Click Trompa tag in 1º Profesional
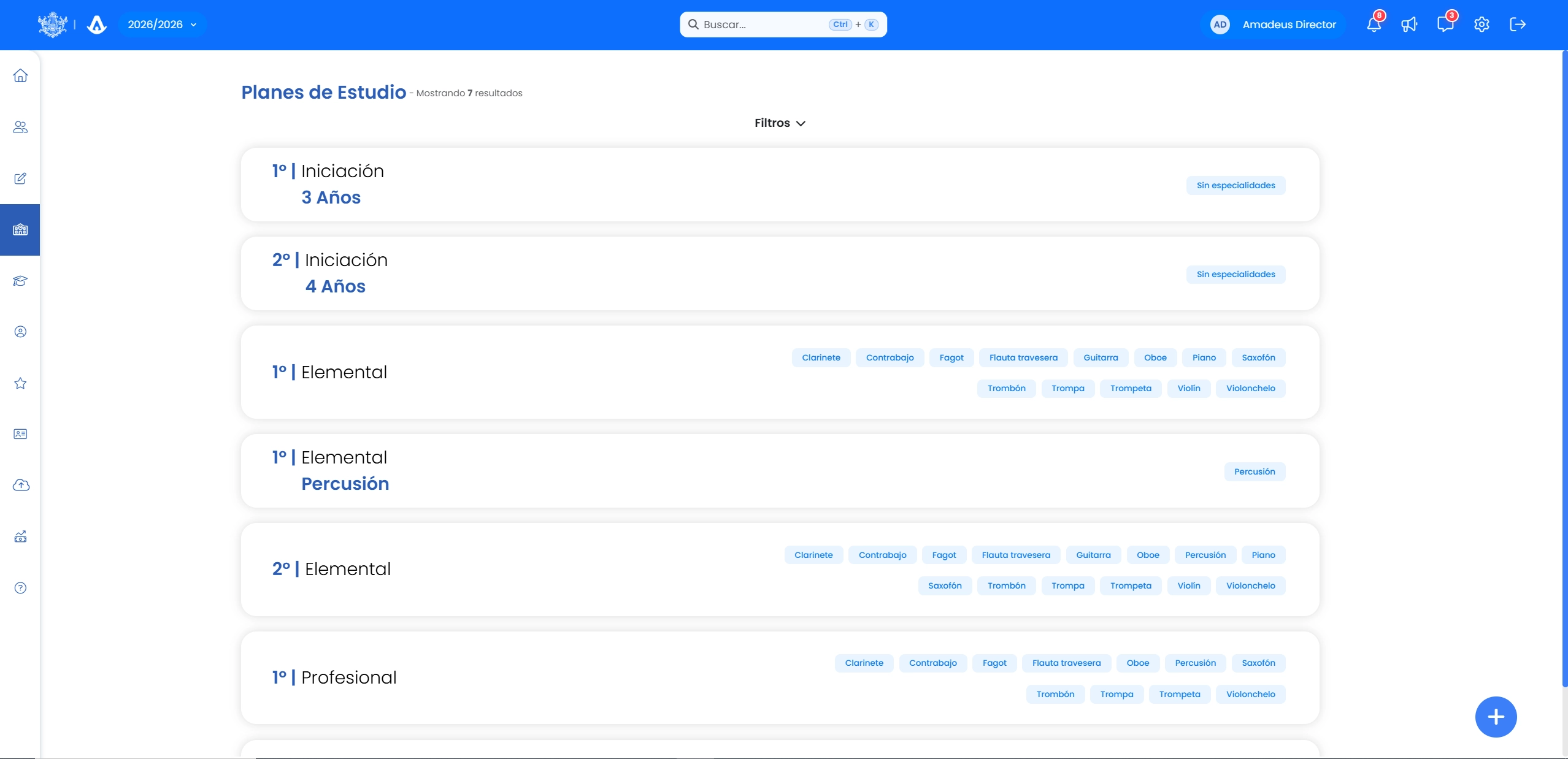Image resolution: width=1568 pixels, height=759 pixels. tap(1116, 694)
